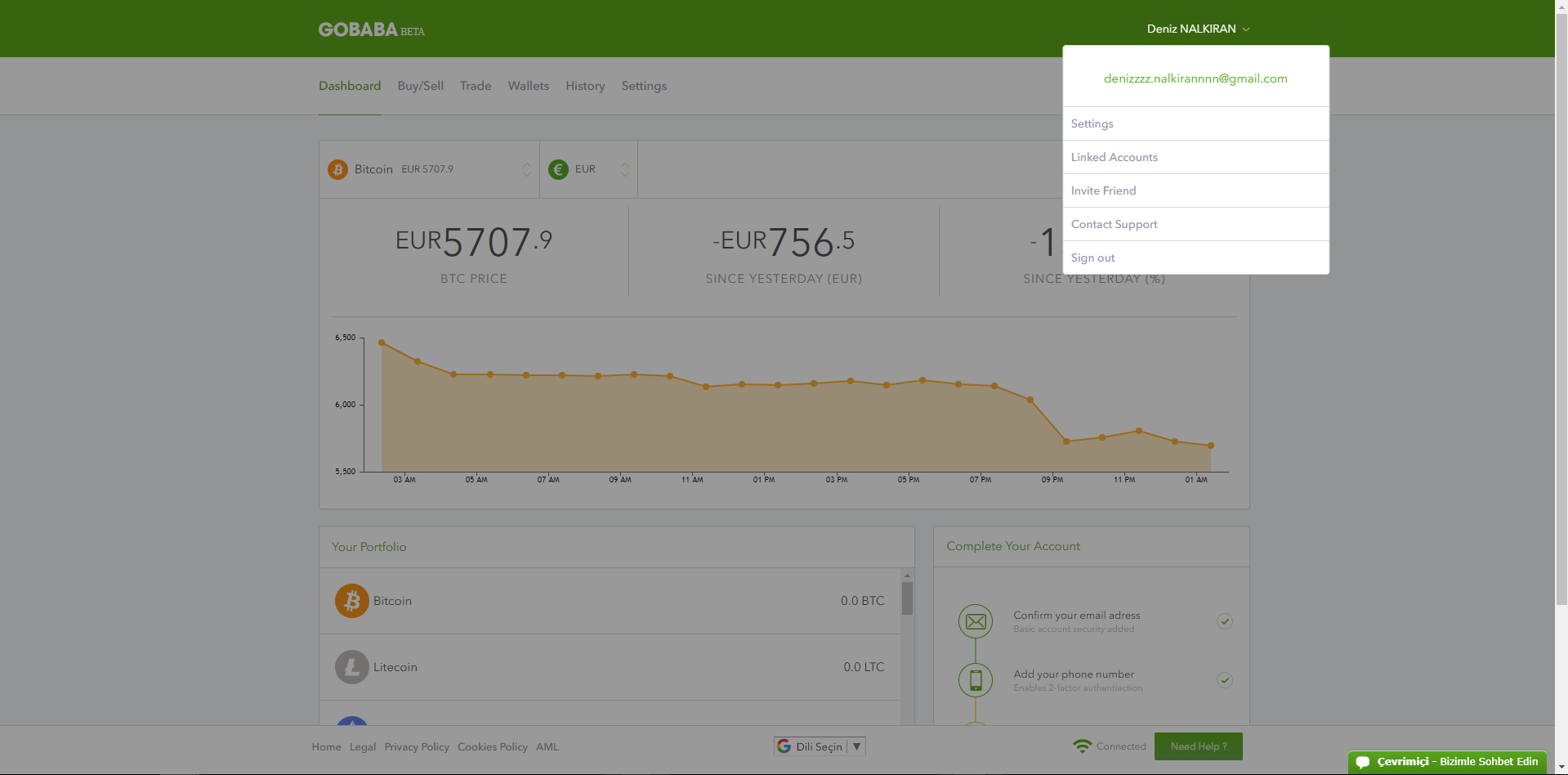Open the Legal footer link
This screenshot has width=1568, height=775.
363,747
